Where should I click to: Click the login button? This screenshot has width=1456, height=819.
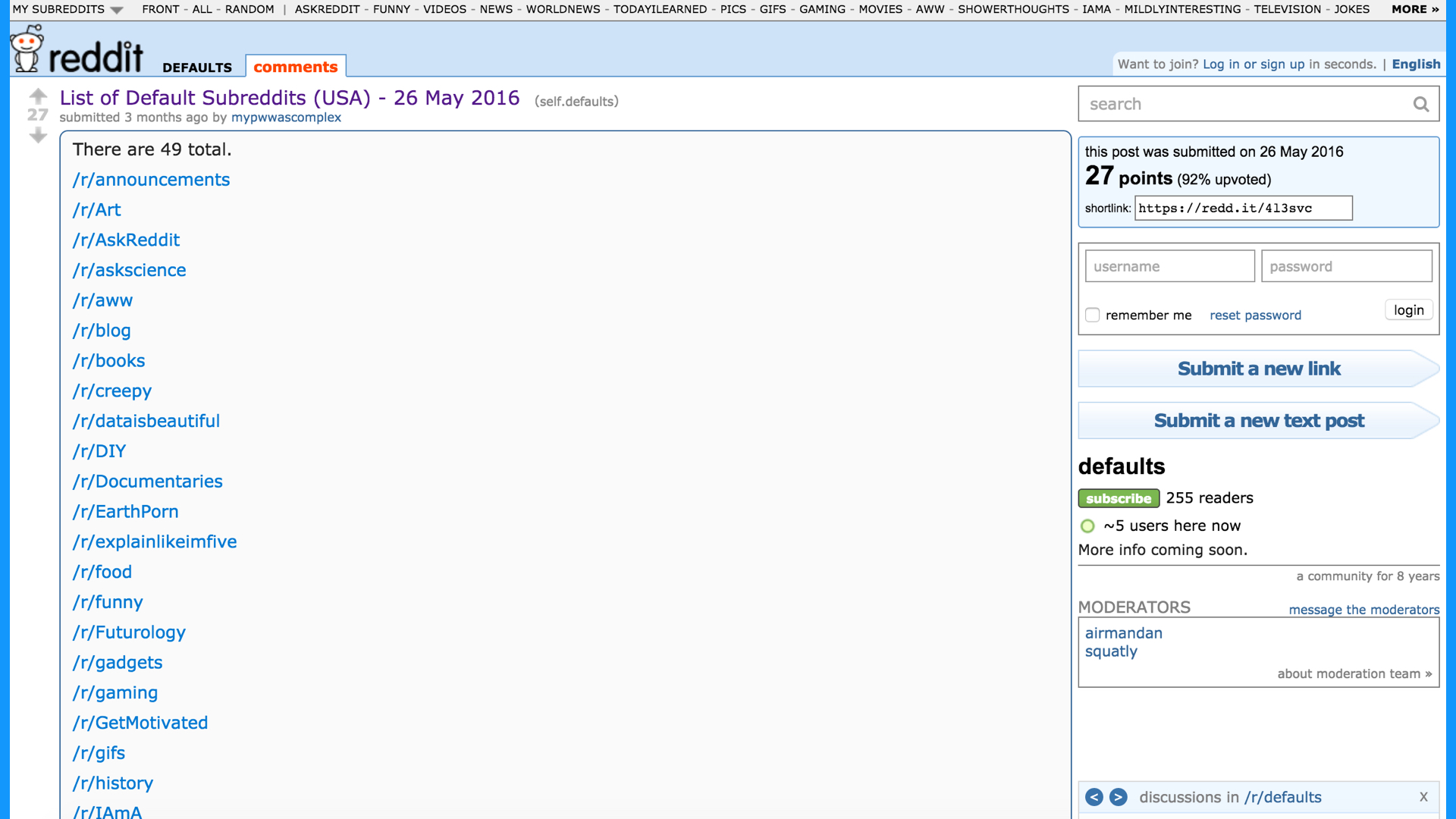(1408, 310)
